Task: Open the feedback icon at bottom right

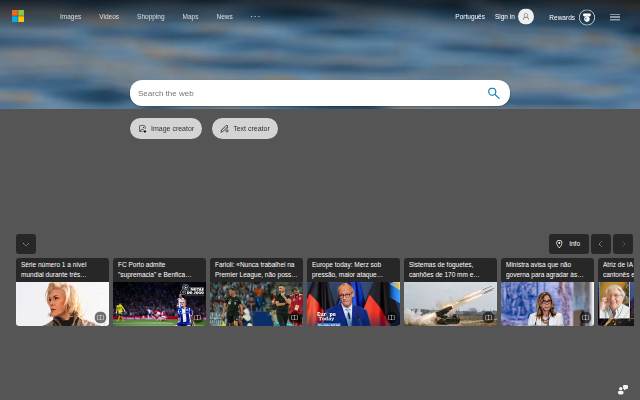Action: coord(623,389)
